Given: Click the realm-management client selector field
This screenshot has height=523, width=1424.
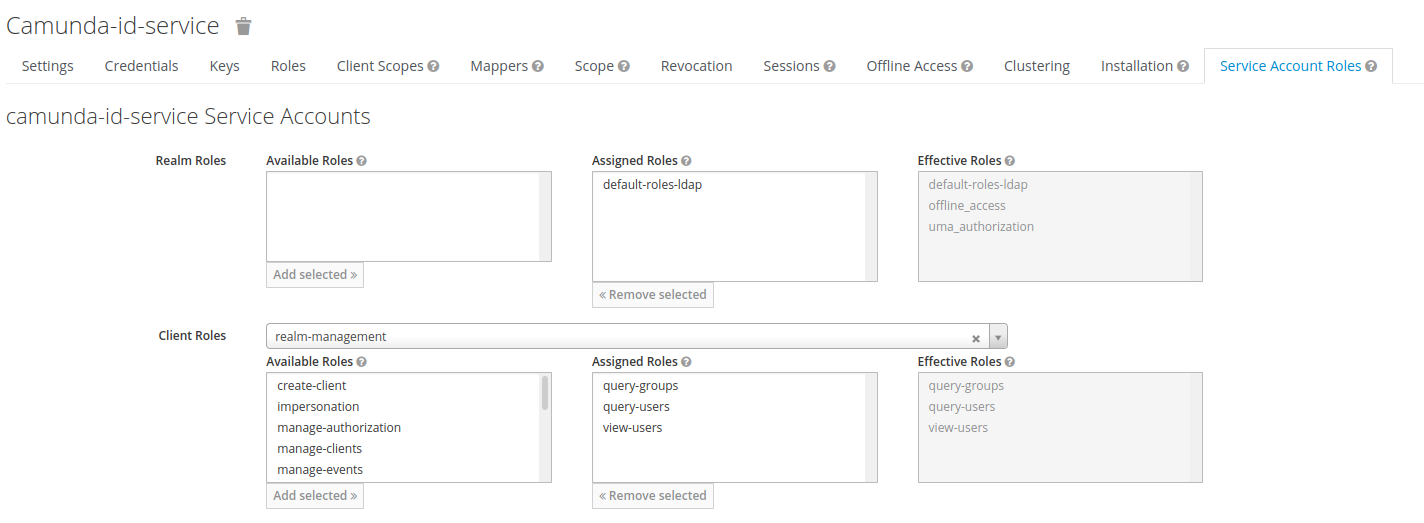Looking at the screenshot, I should (x=620, y=337).
